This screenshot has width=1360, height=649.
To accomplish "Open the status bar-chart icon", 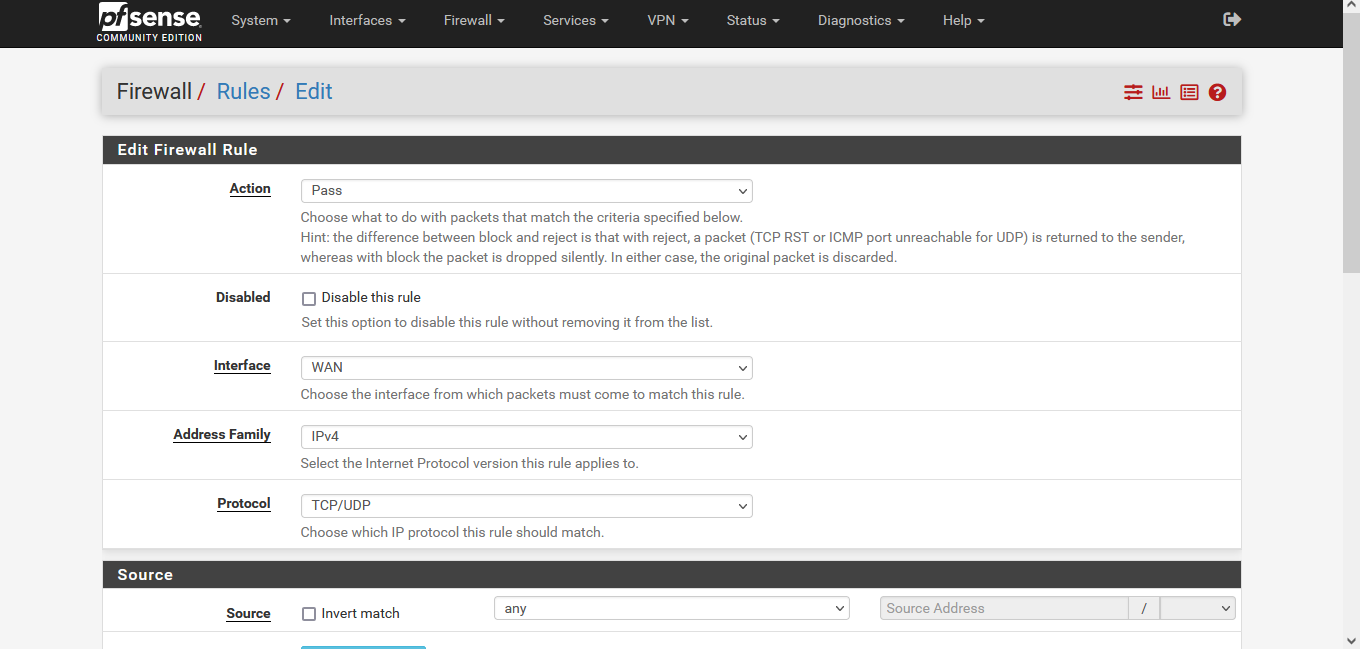I will [x=1161, y=92].
